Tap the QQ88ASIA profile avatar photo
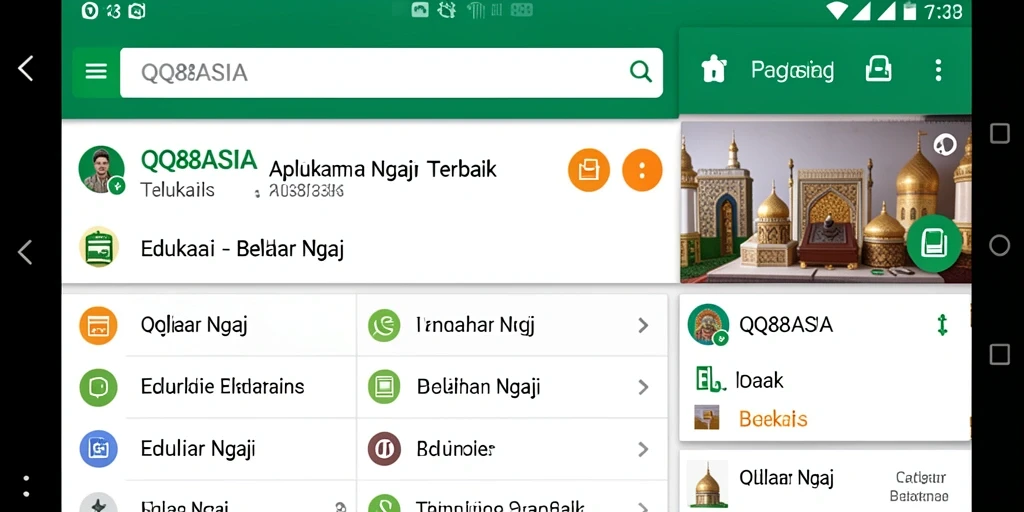 click(x=101, y=170)
